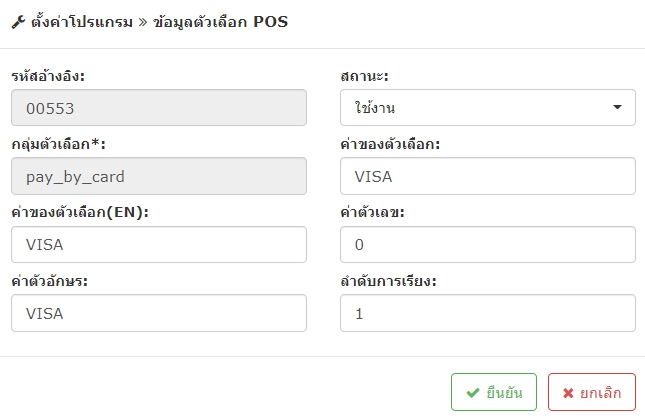
Task: Click the ค่าตัวอักษร field containing VISA
Action: pyautogui.click(x=159, y=313)
